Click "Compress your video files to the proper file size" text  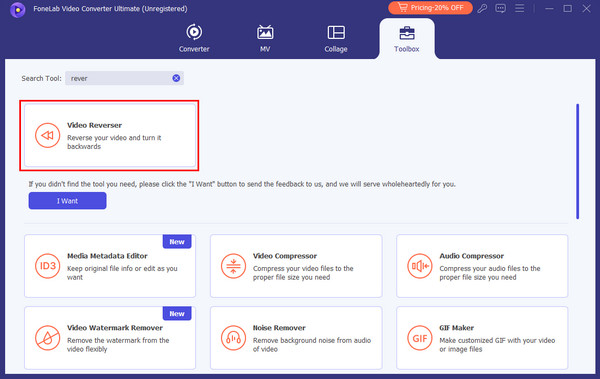pos(303,273)
